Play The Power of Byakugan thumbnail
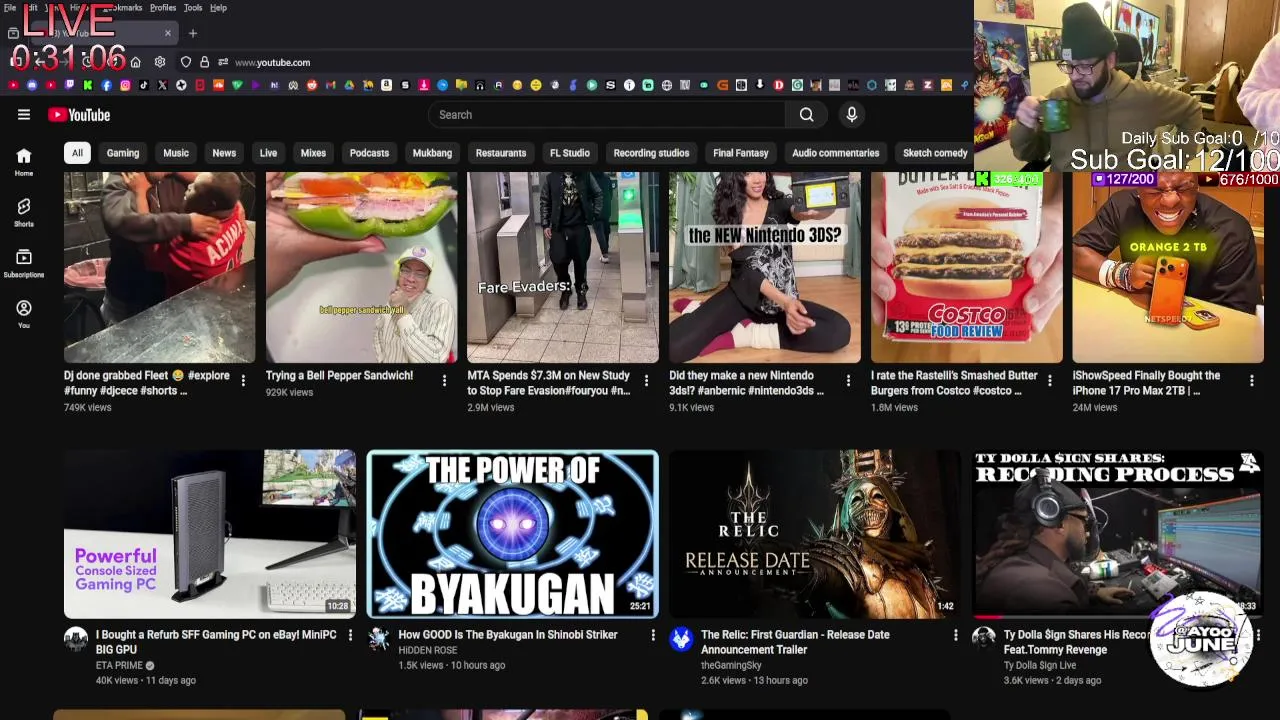1280x720 pixels. click(512, 534)
